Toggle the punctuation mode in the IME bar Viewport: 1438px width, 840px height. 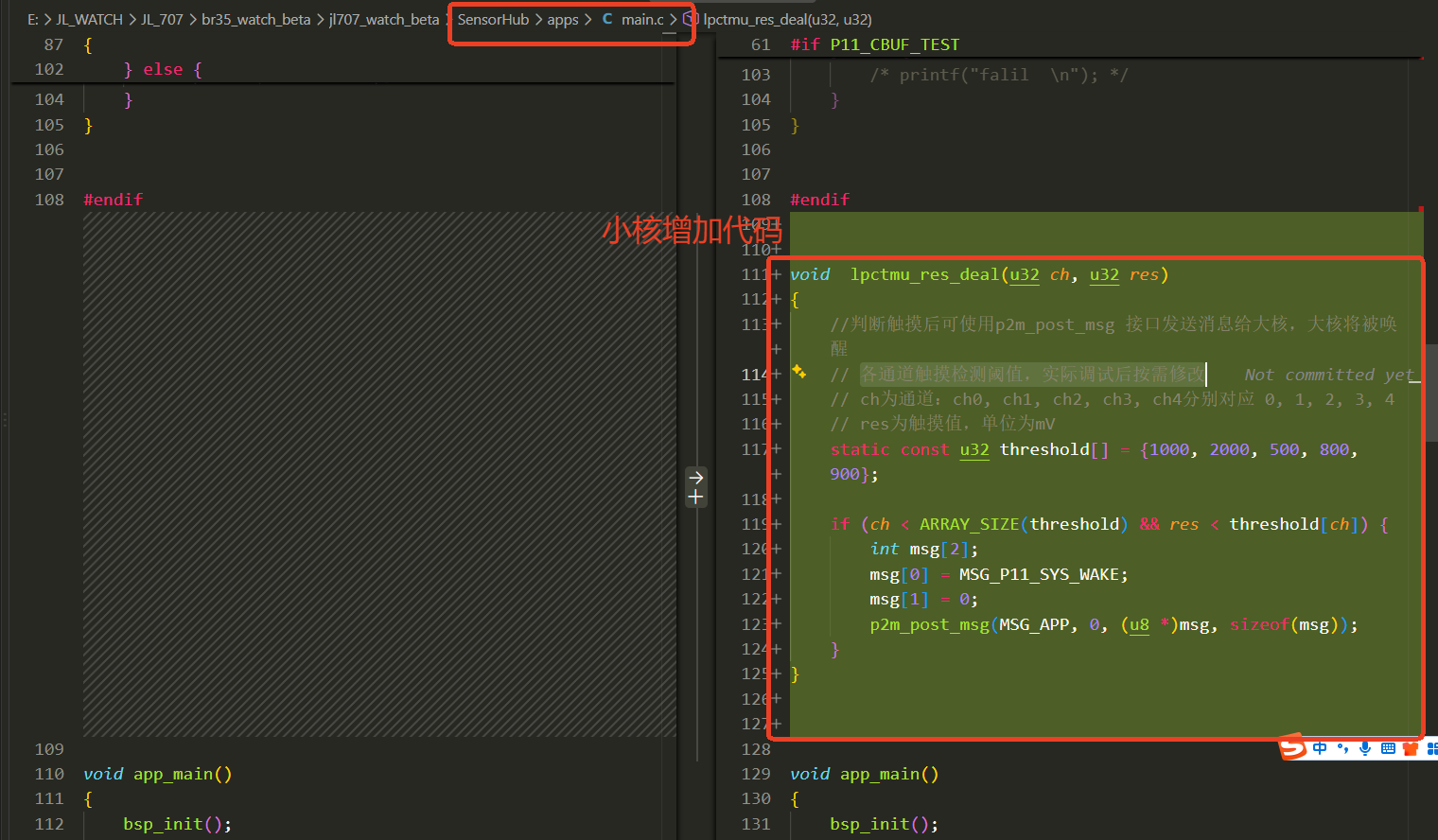(x=1342, y=748)
